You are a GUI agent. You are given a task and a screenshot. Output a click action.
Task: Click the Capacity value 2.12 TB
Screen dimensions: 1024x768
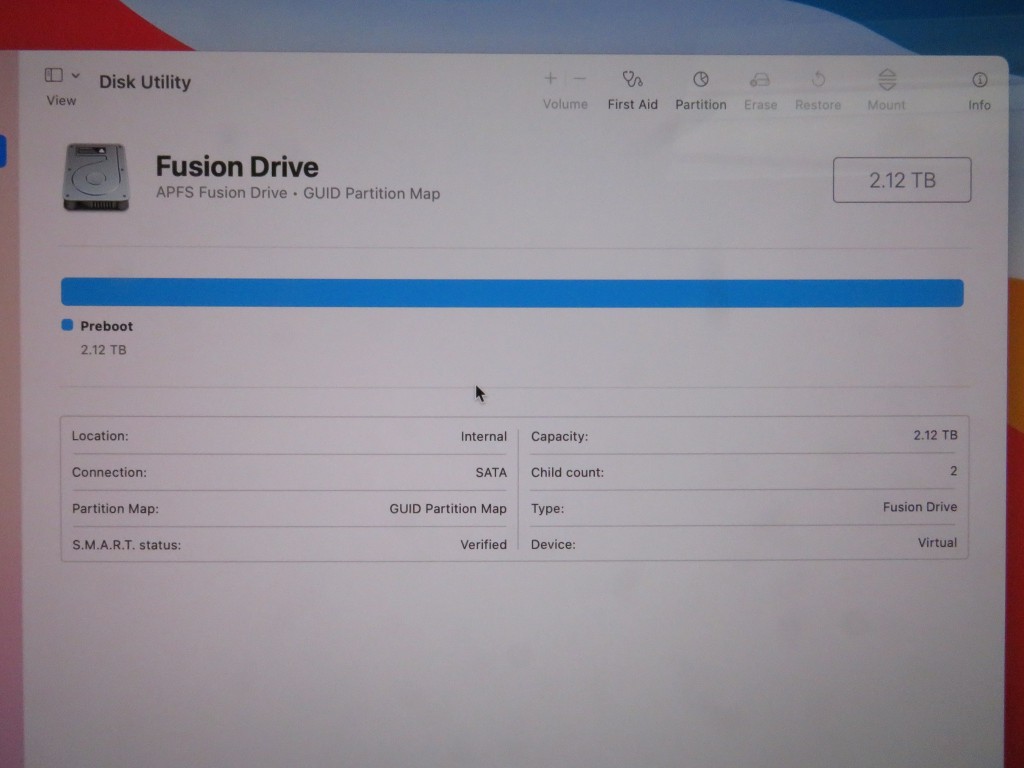[935, 435]
